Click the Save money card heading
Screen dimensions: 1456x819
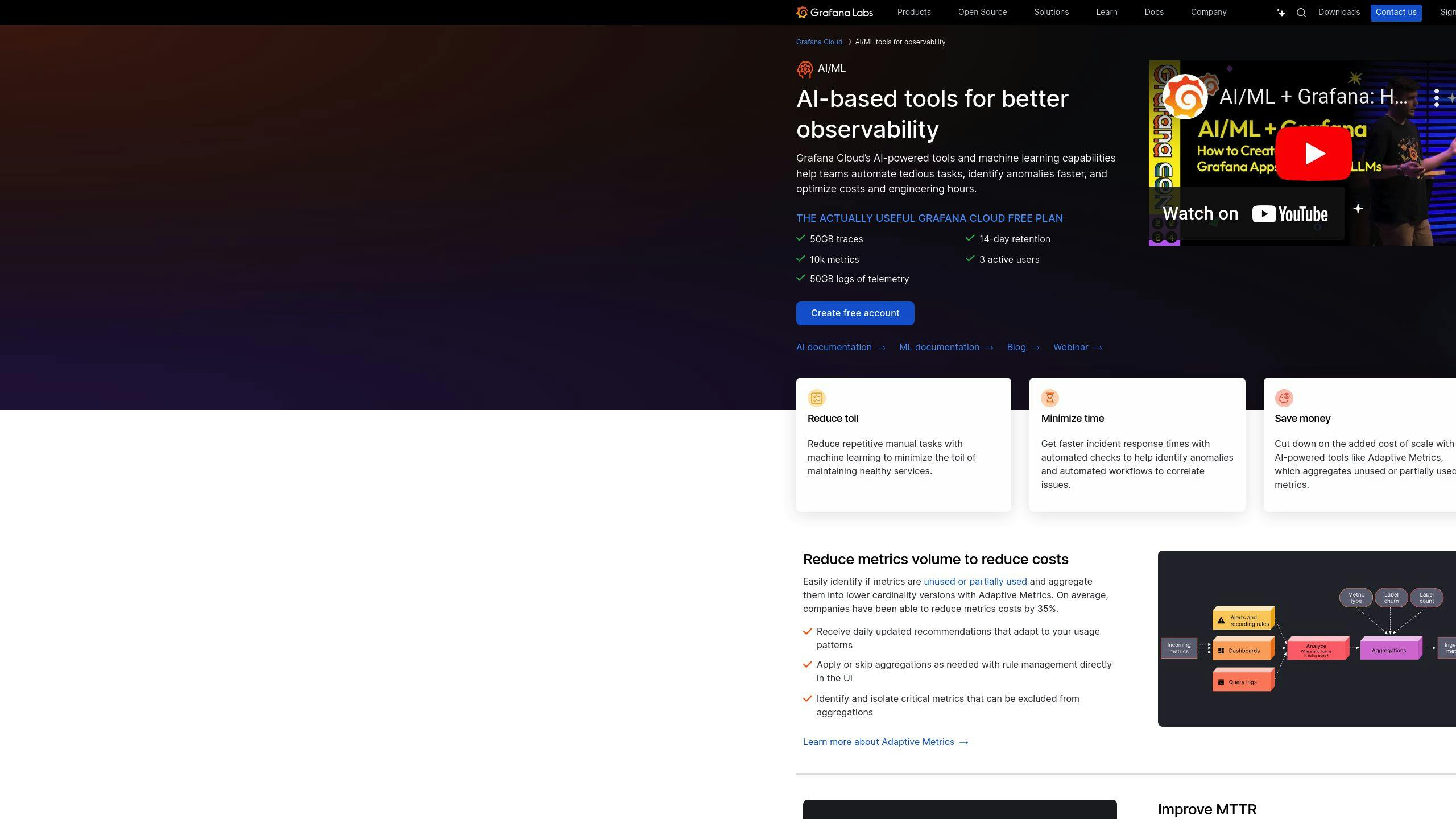coord(1302,419)
